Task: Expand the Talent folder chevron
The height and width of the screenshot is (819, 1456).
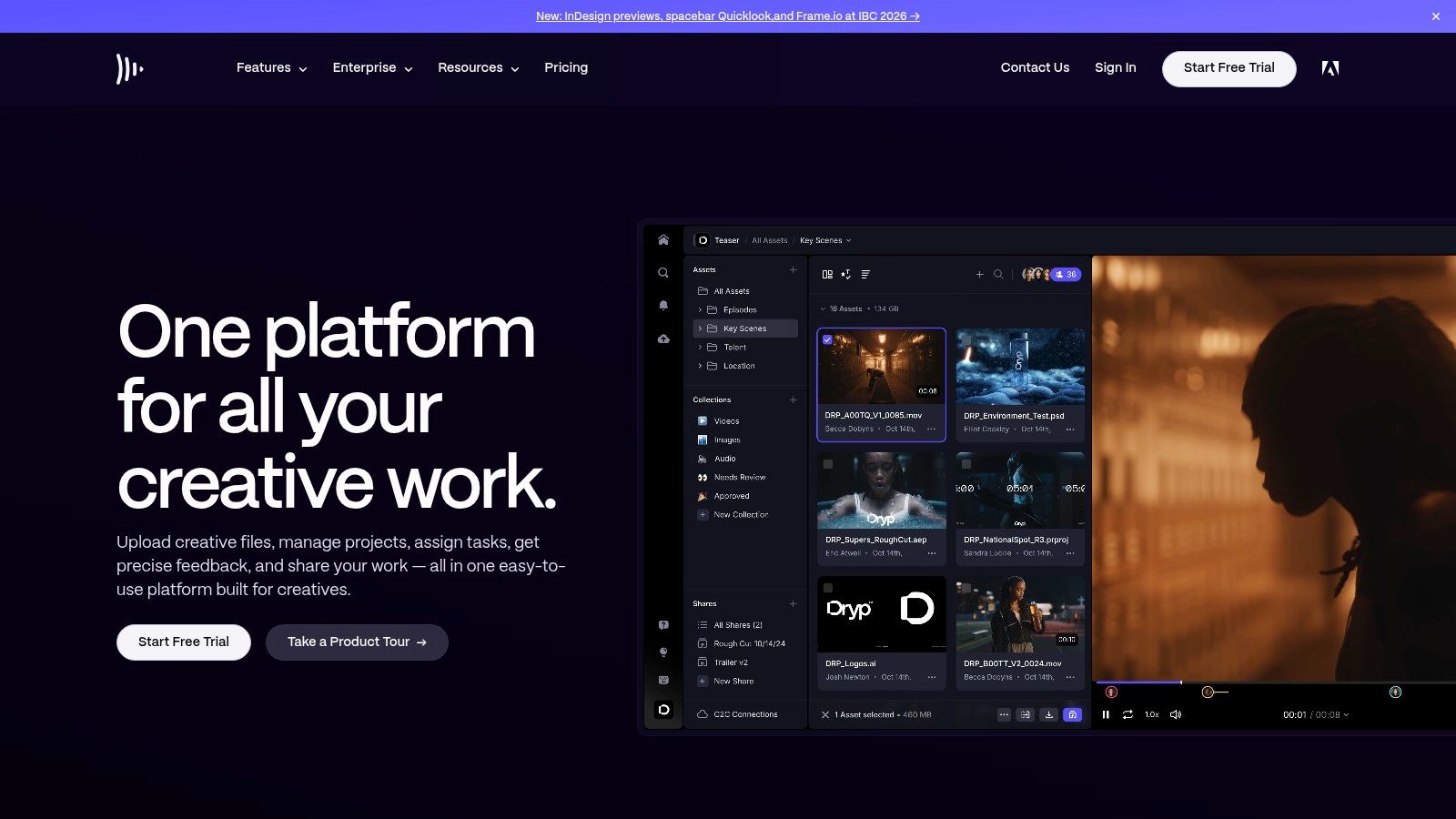Action: (x=700, y=348)
